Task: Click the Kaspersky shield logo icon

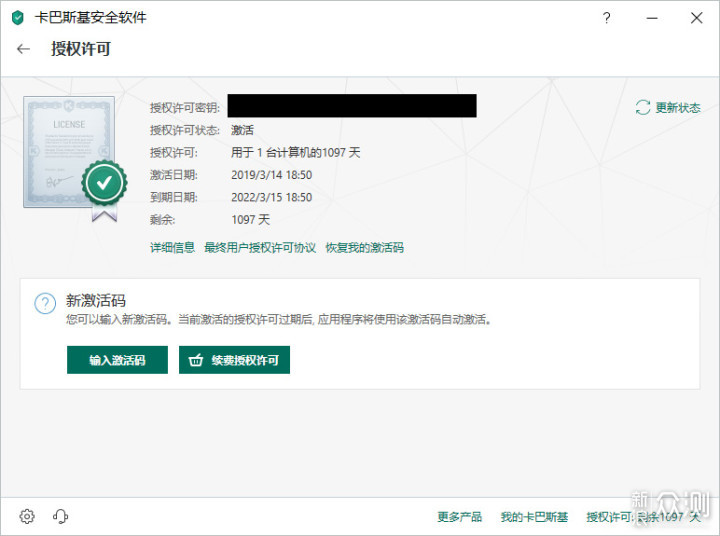Action: click(x=17, y=18)
